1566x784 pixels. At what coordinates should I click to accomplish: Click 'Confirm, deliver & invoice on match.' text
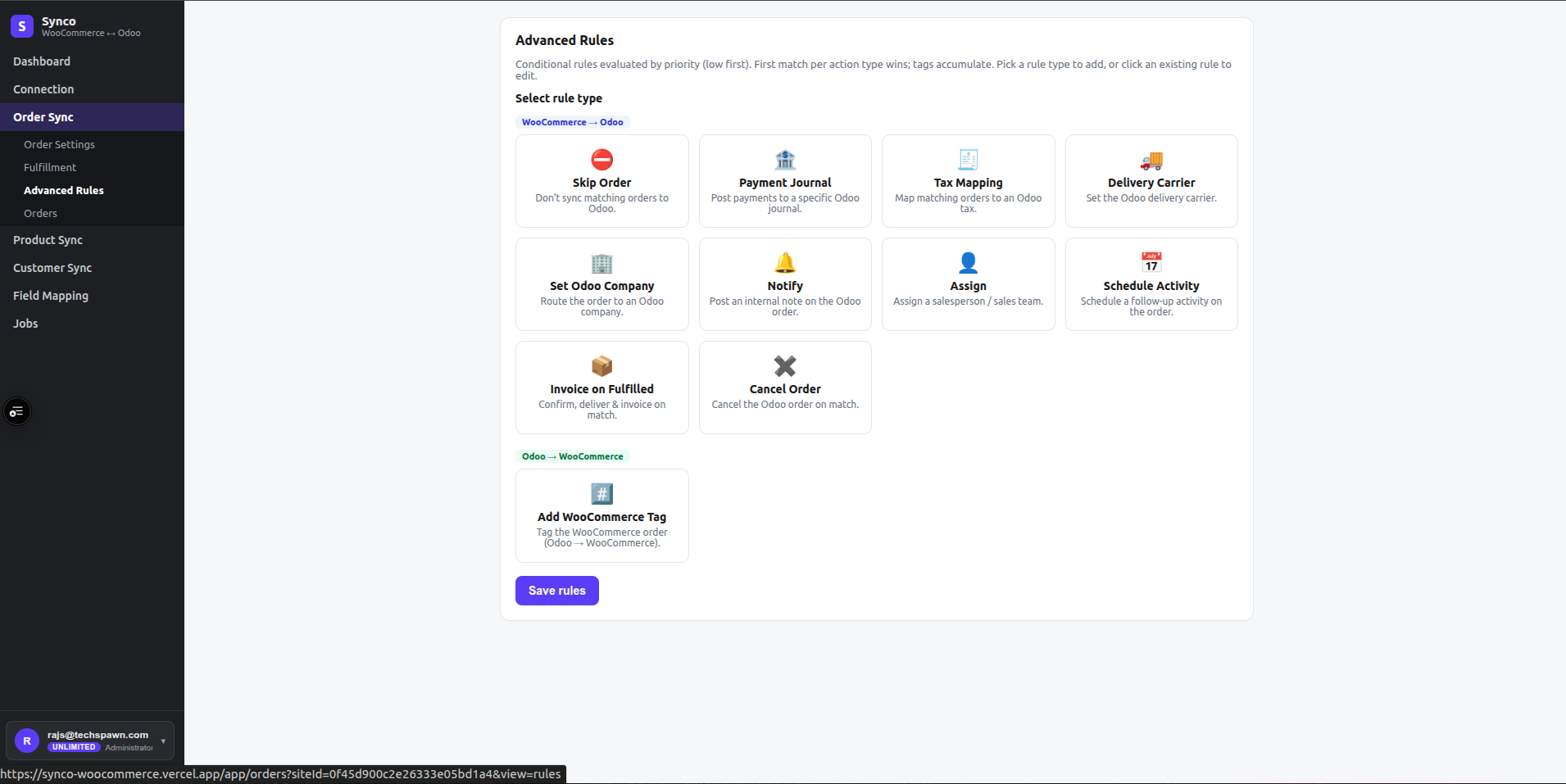click(601, 410)
